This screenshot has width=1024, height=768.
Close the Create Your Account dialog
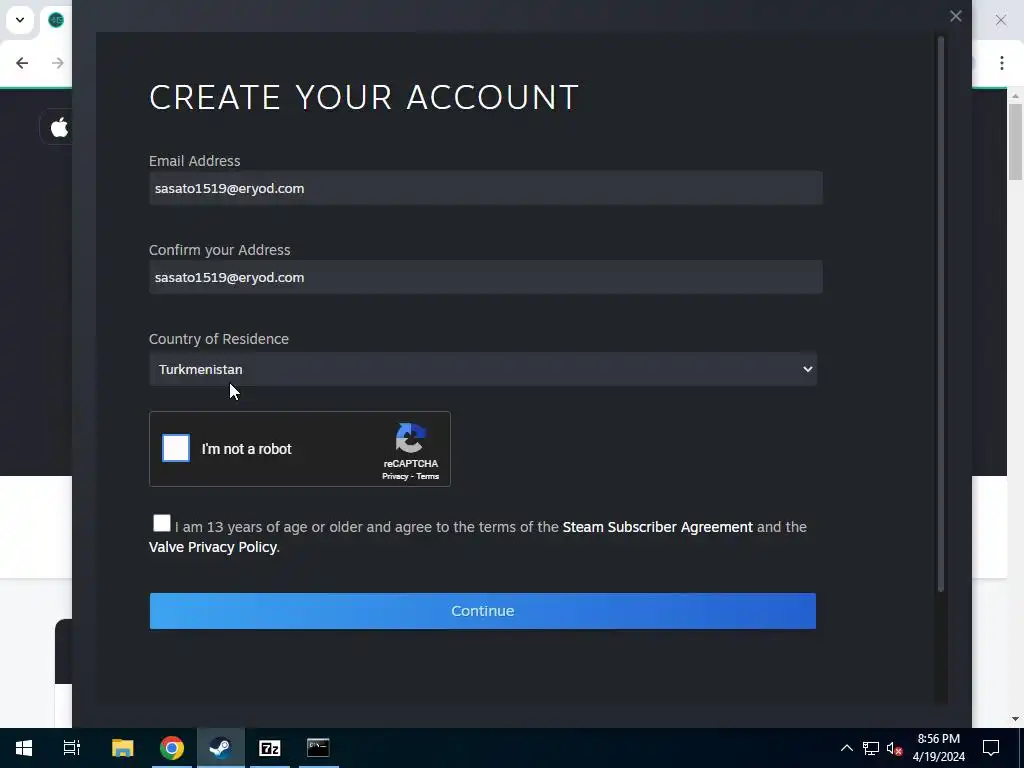click(955, 16)
